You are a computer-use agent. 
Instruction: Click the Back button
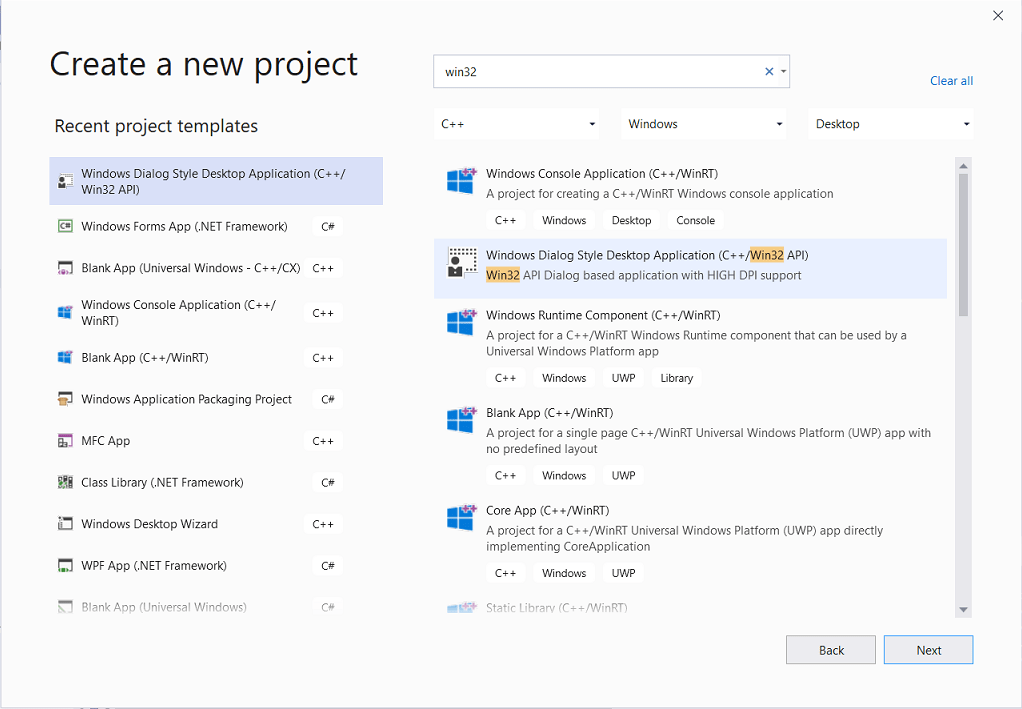point(830,650)
